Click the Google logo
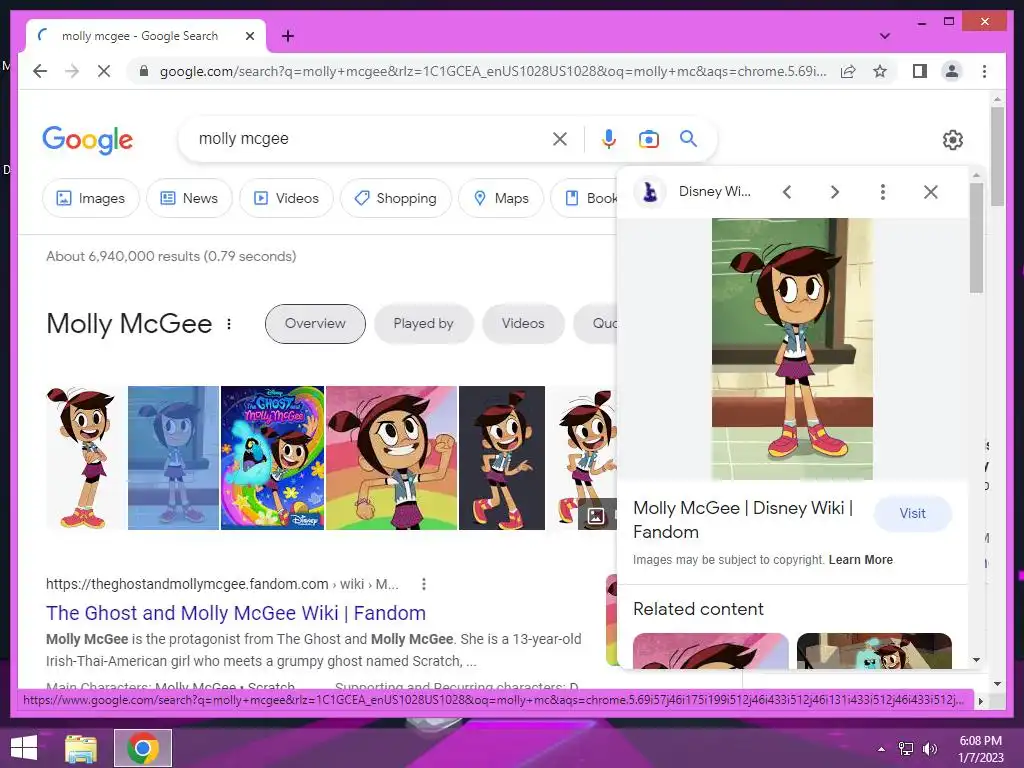 88,140
